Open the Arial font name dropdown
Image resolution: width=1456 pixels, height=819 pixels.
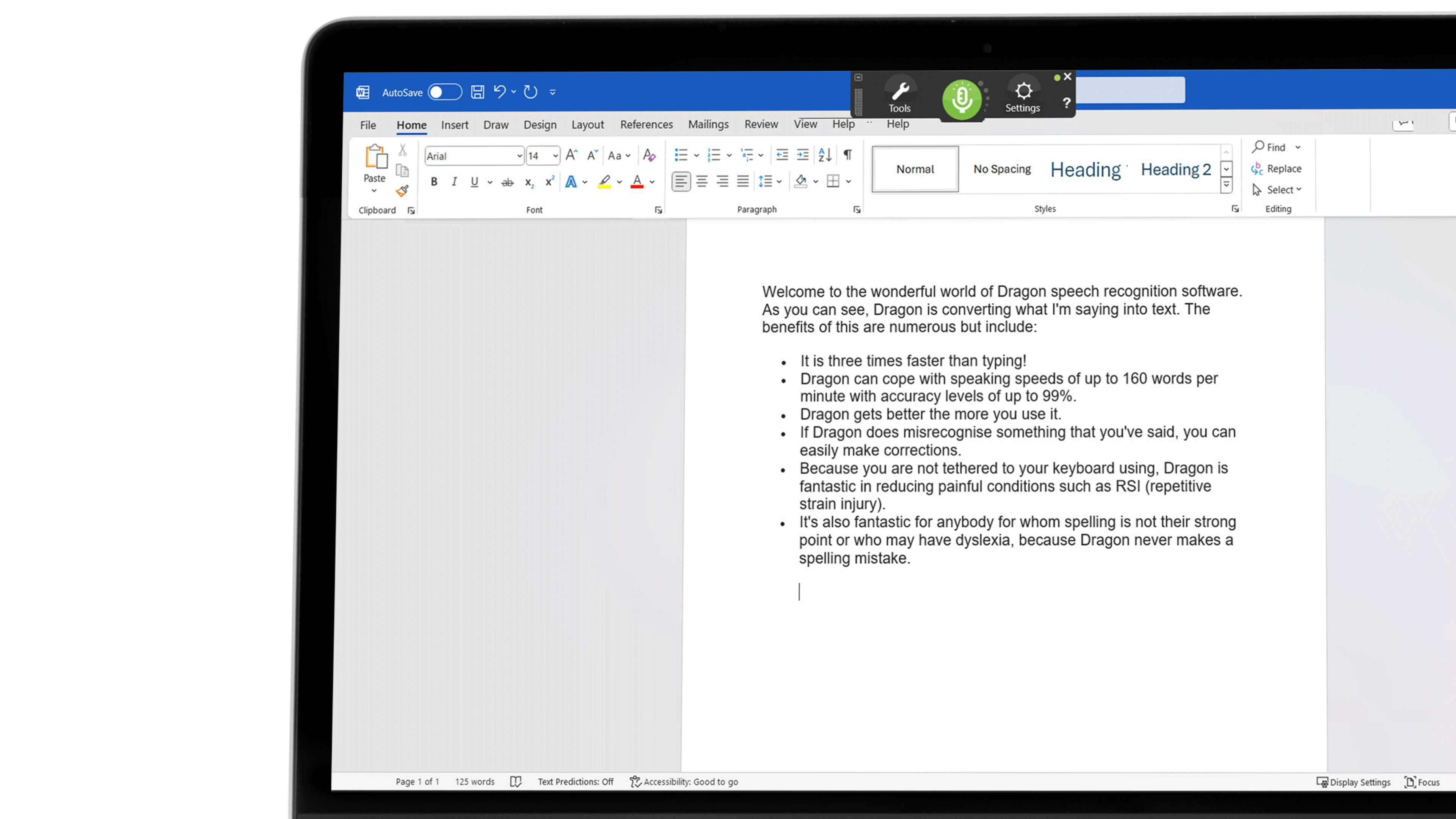tap(519, 156)
